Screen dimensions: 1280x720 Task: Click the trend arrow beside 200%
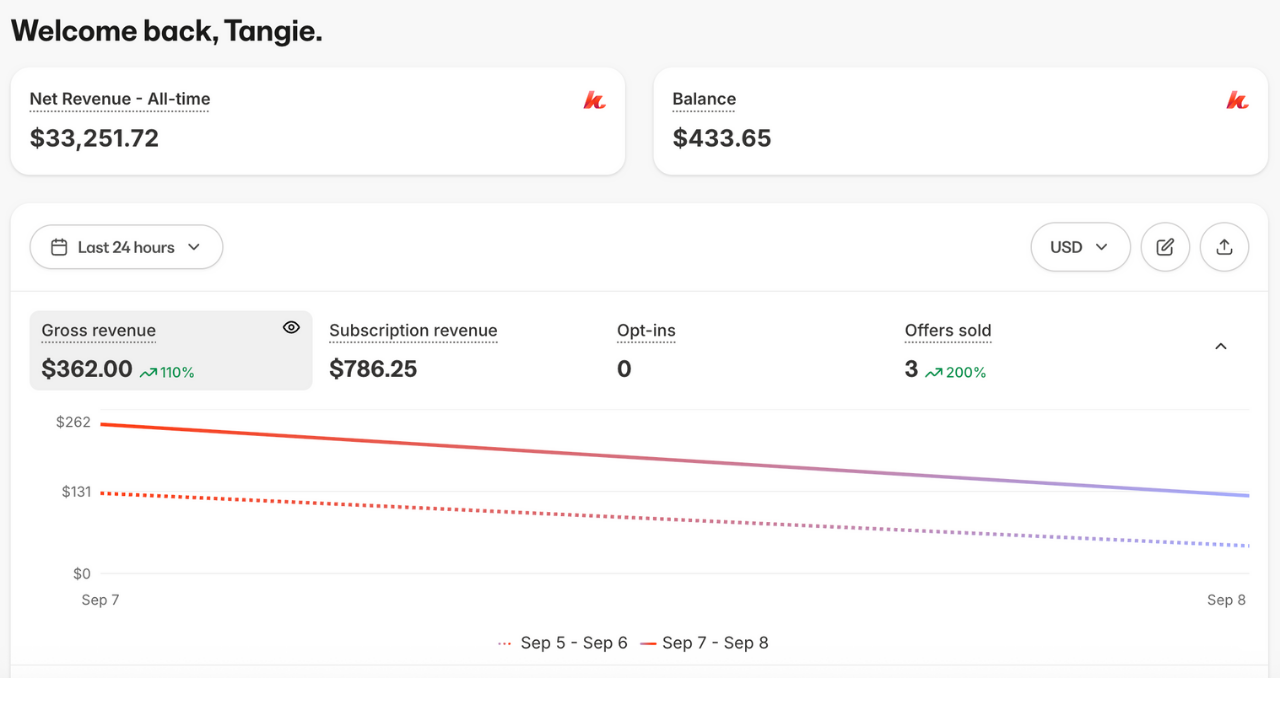[934, 373]
